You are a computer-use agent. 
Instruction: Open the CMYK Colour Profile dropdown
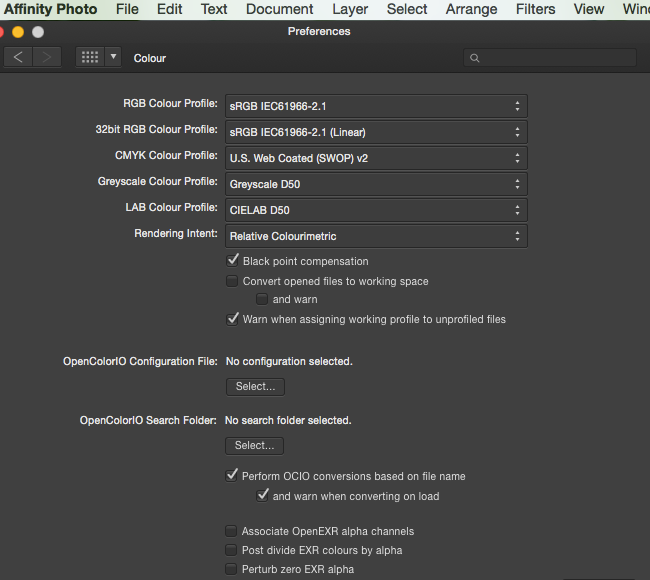pyautogui.click(x=376, y=158)
